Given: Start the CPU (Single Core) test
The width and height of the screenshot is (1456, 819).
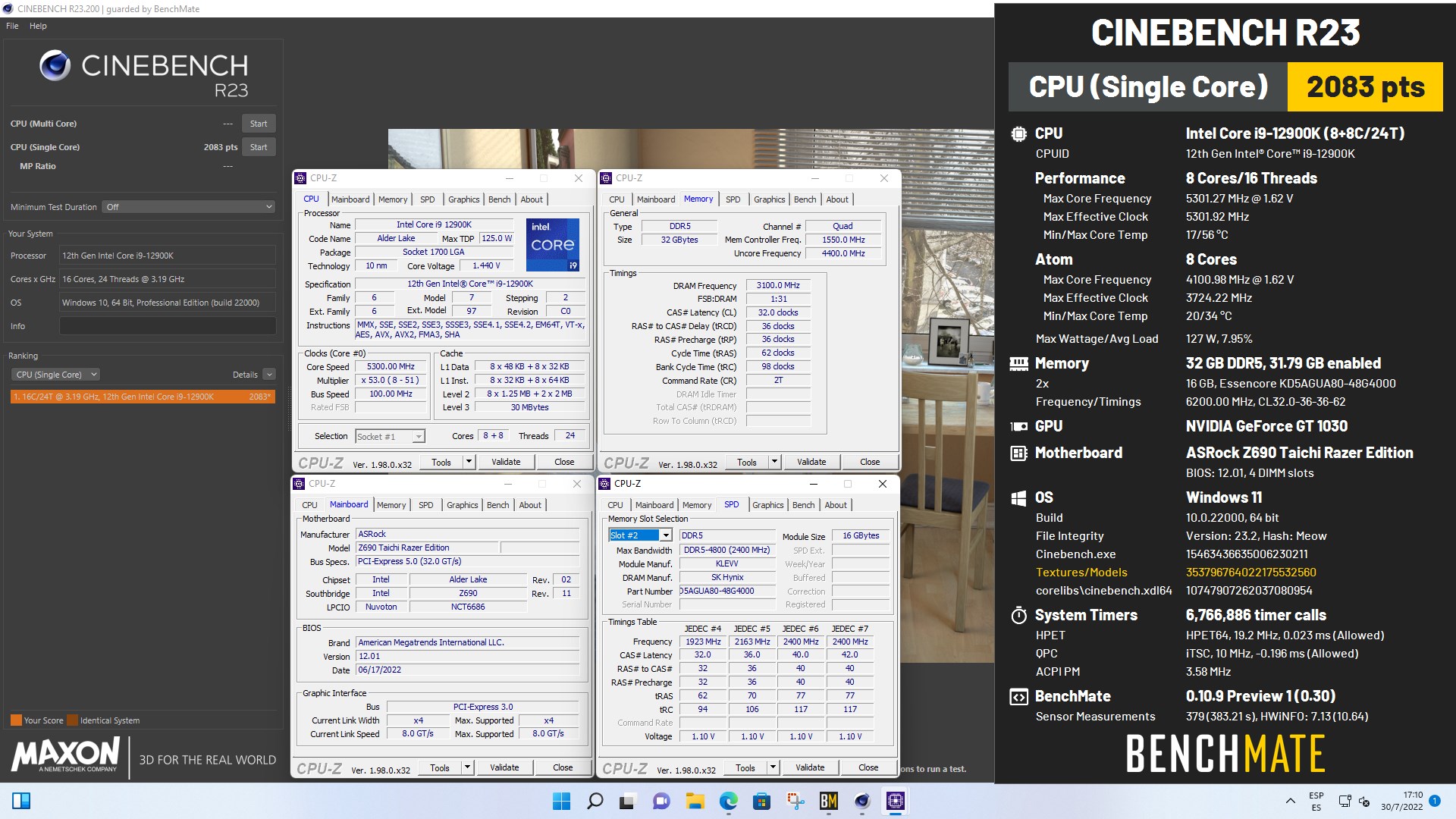Looking at the screenshot, I should pyautogui.click(x=259, y=147).
